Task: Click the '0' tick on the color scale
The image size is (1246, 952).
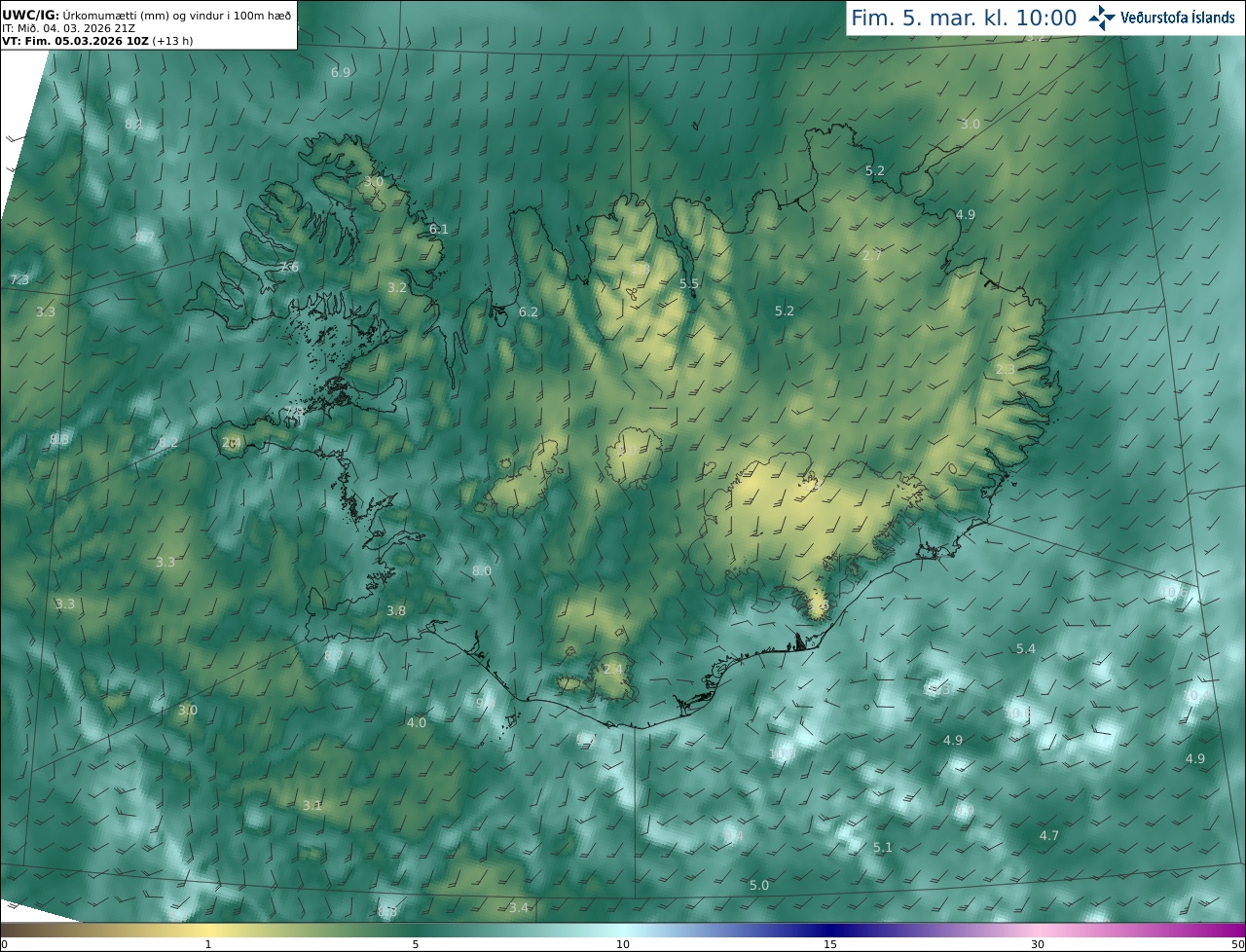Action: click(x=4, y=944)
